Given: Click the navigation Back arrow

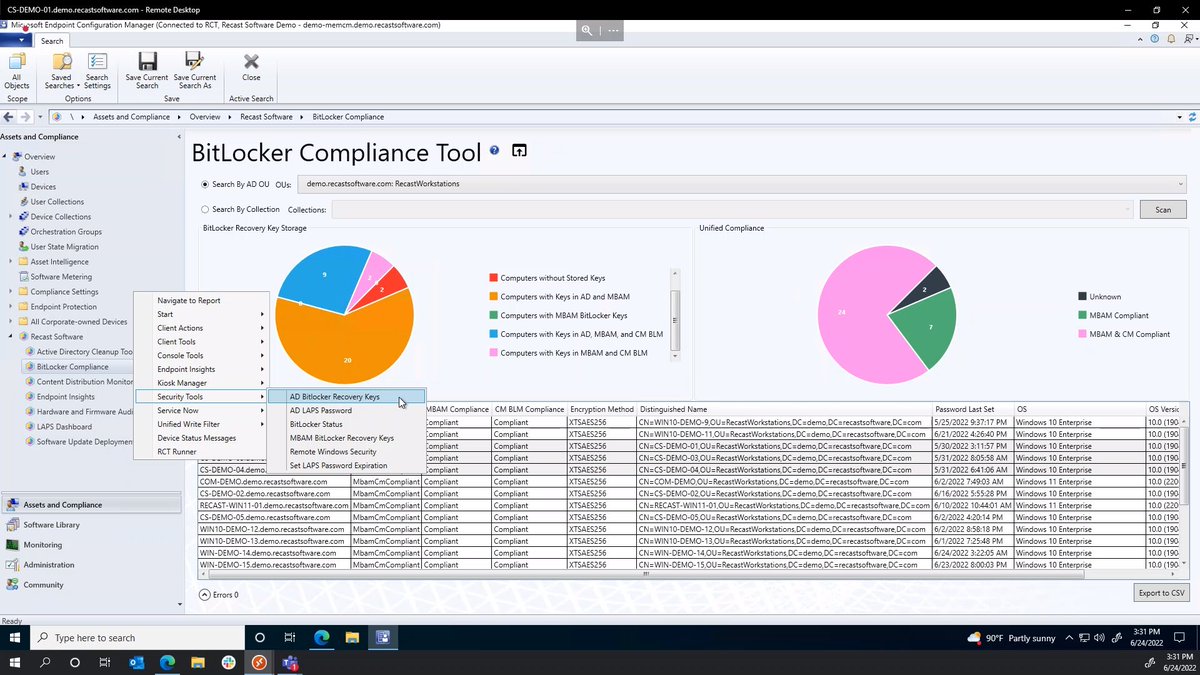Looking at the screenshot, I should click(10, 117).
